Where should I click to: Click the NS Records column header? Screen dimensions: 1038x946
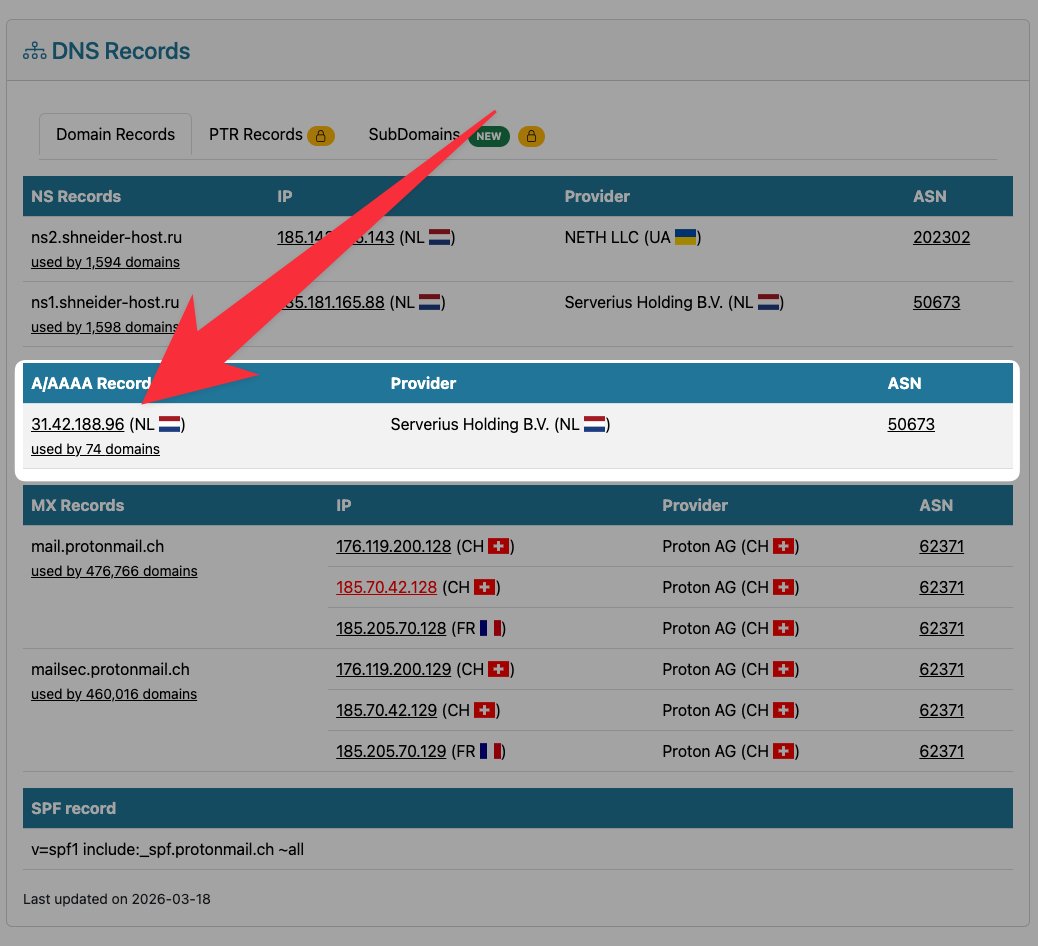(x=76, y=196)
